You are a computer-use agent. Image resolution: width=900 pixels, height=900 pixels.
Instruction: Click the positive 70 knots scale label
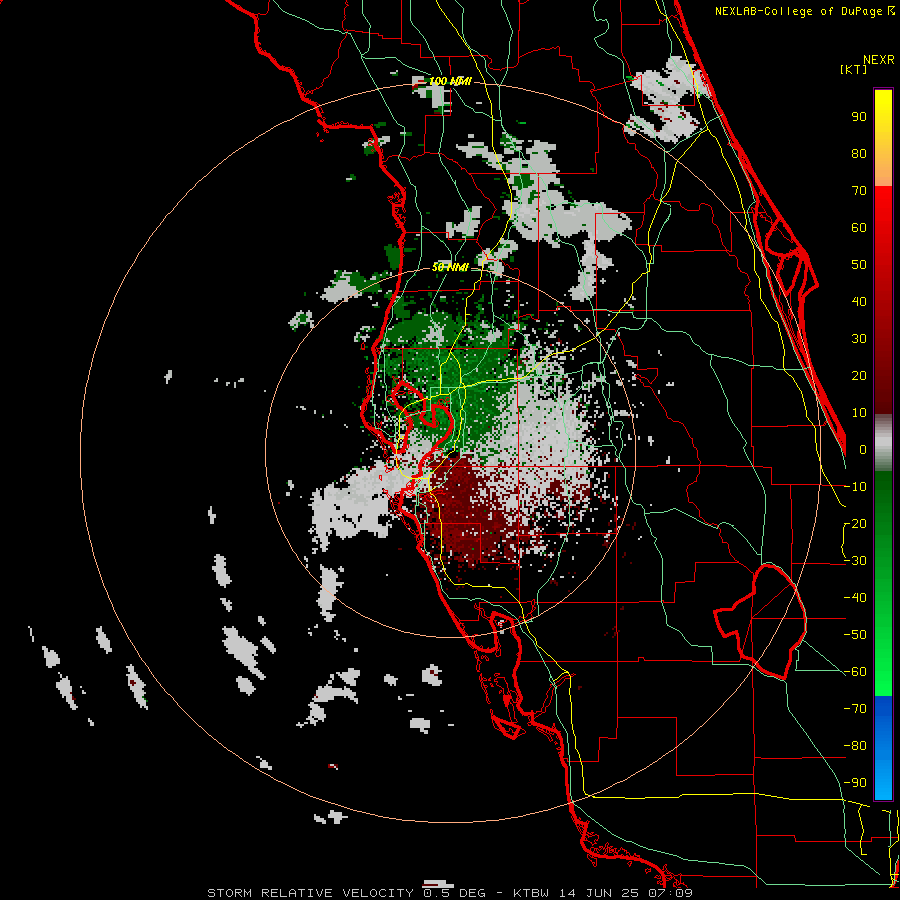coord(859,191)
